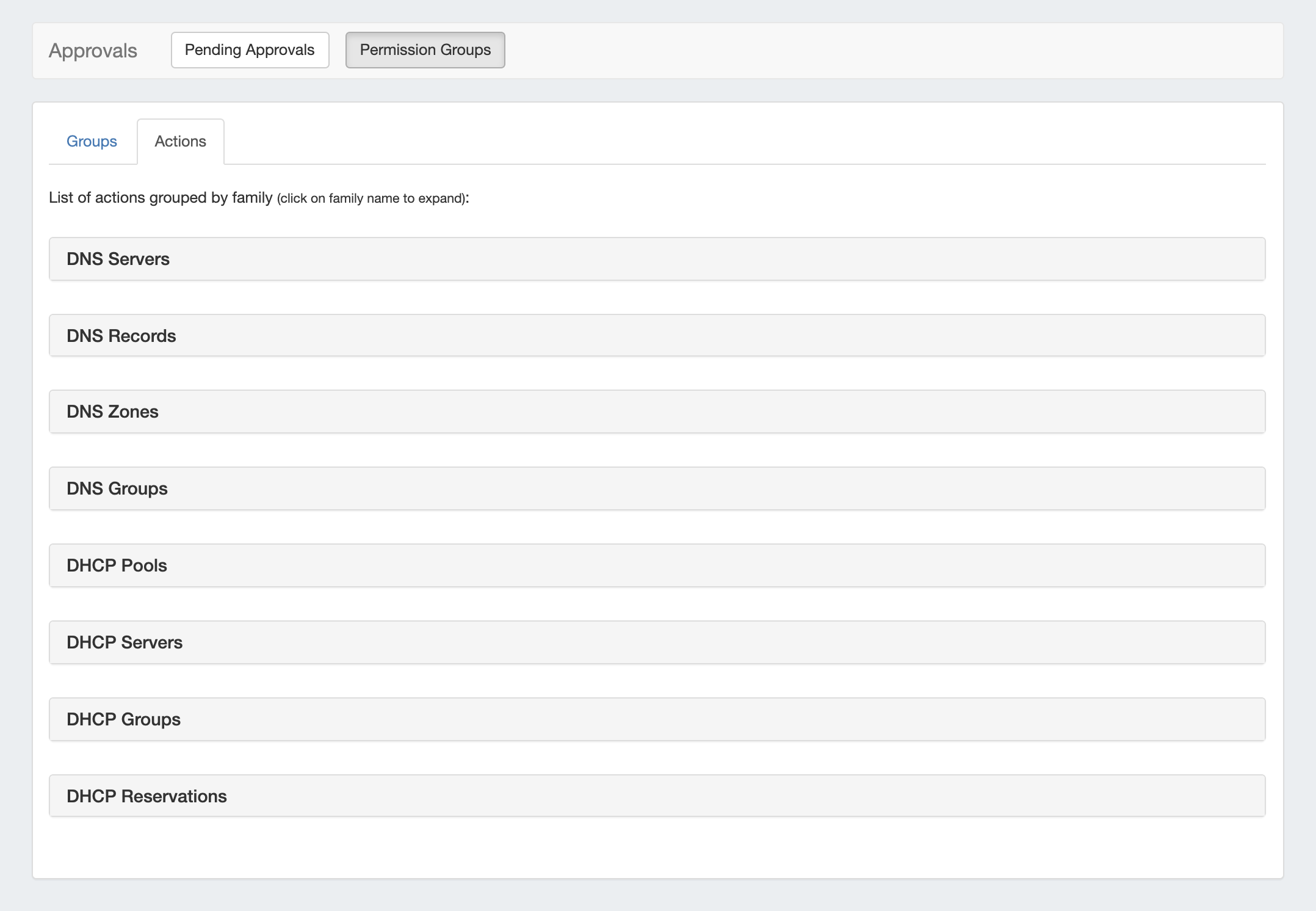Click blank header area of DNS Servers panel
This screenshot has width=1316, height=911.
click(732, 259)
